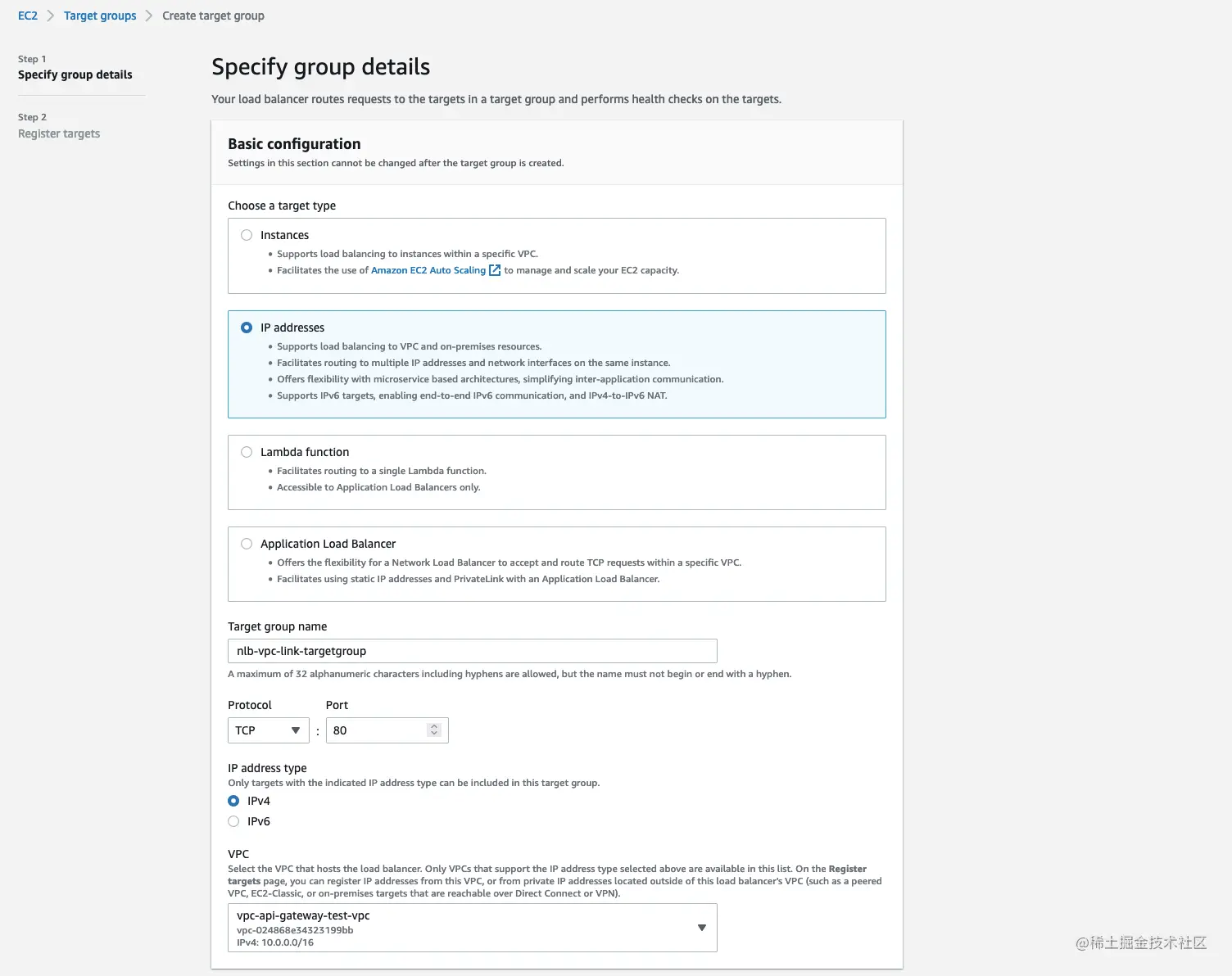This screenshot has height=976, width=1232.
Task: Open the Amazon EC2 Auto Scaling link
Action: pyautogui.click(x=428, y=270)
